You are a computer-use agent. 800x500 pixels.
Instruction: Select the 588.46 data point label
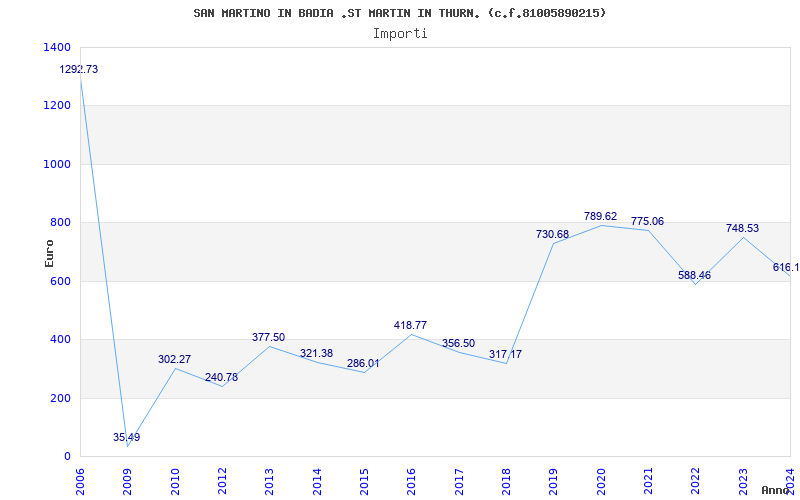pyautogui.click(x=694, y=276)
